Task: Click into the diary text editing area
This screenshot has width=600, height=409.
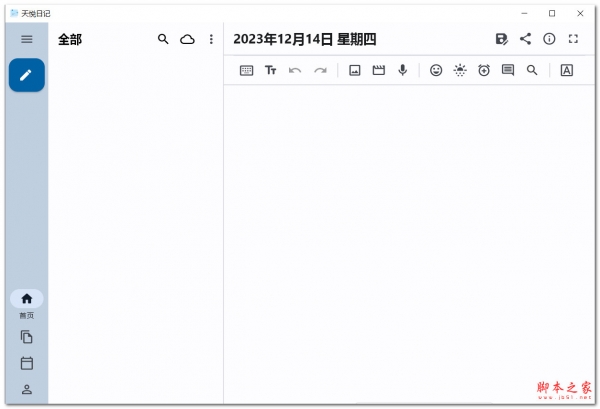Action: point(409,243)
